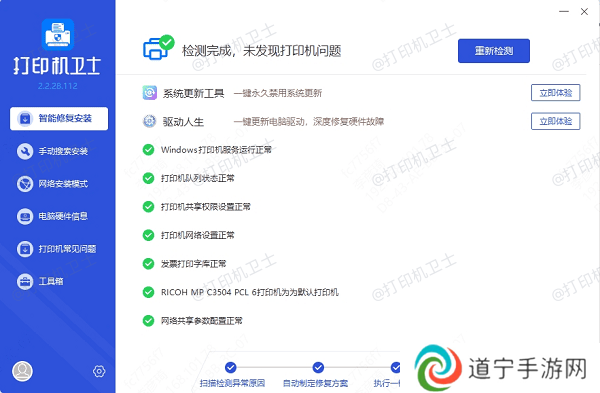Viewport: 600px width, 393px height.
Task: Click the text 打印机网络设置正常
Action: pos(197,235)
